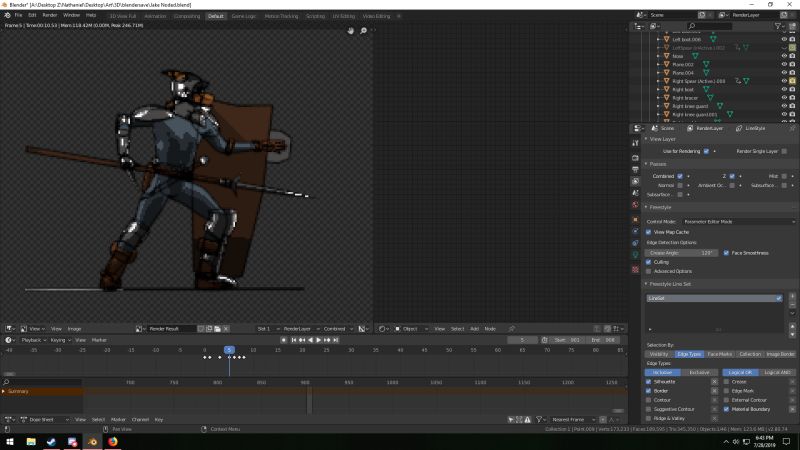Unlink the Render Result image with X
800x450 pixels.
tap(226, 329)
